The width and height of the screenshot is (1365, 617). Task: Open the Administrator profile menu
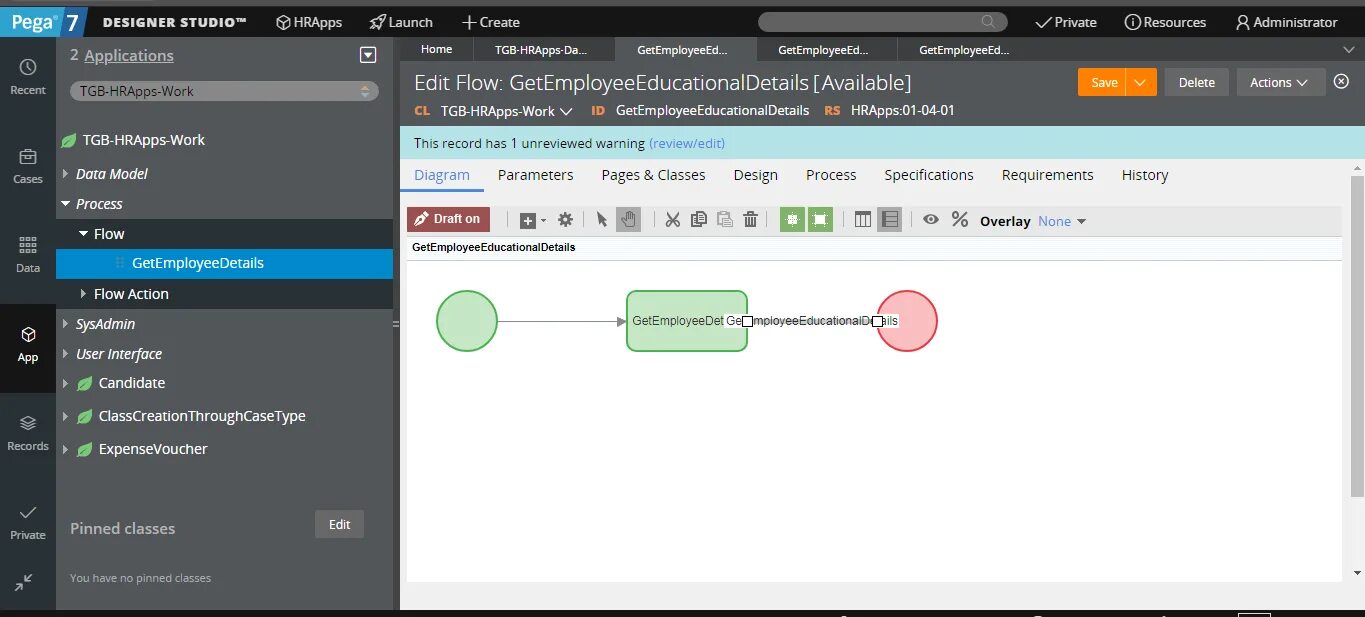(x=1286, y=22)
